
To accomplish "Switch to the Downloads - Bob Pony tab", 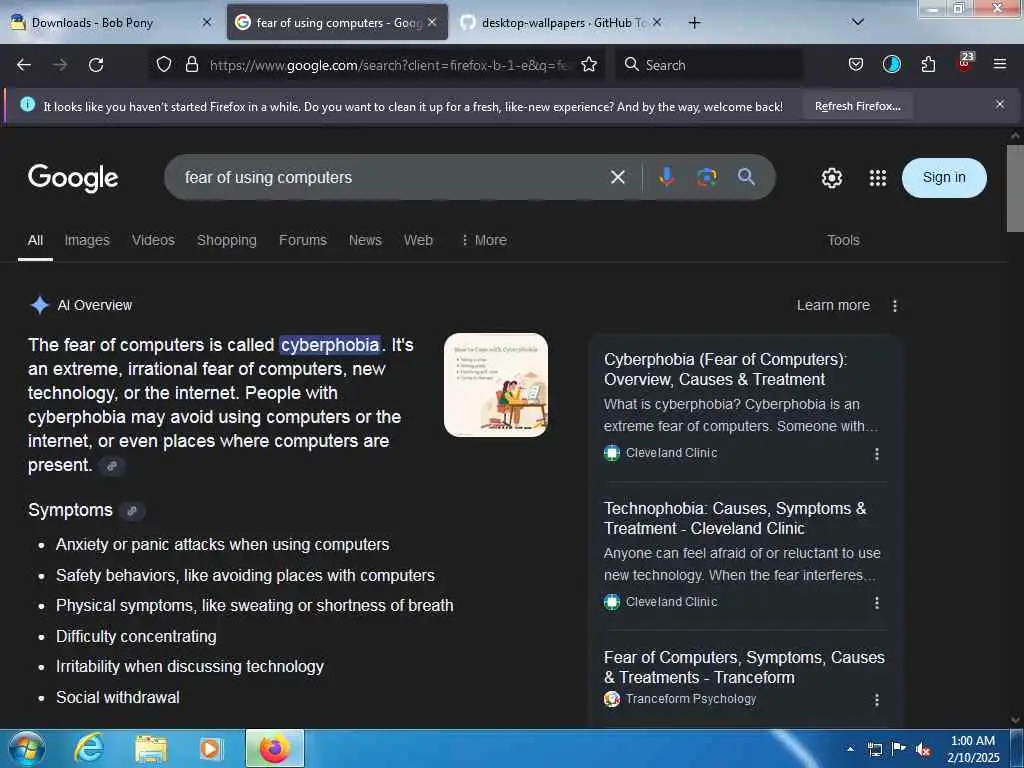I will (x=92, y=23).
